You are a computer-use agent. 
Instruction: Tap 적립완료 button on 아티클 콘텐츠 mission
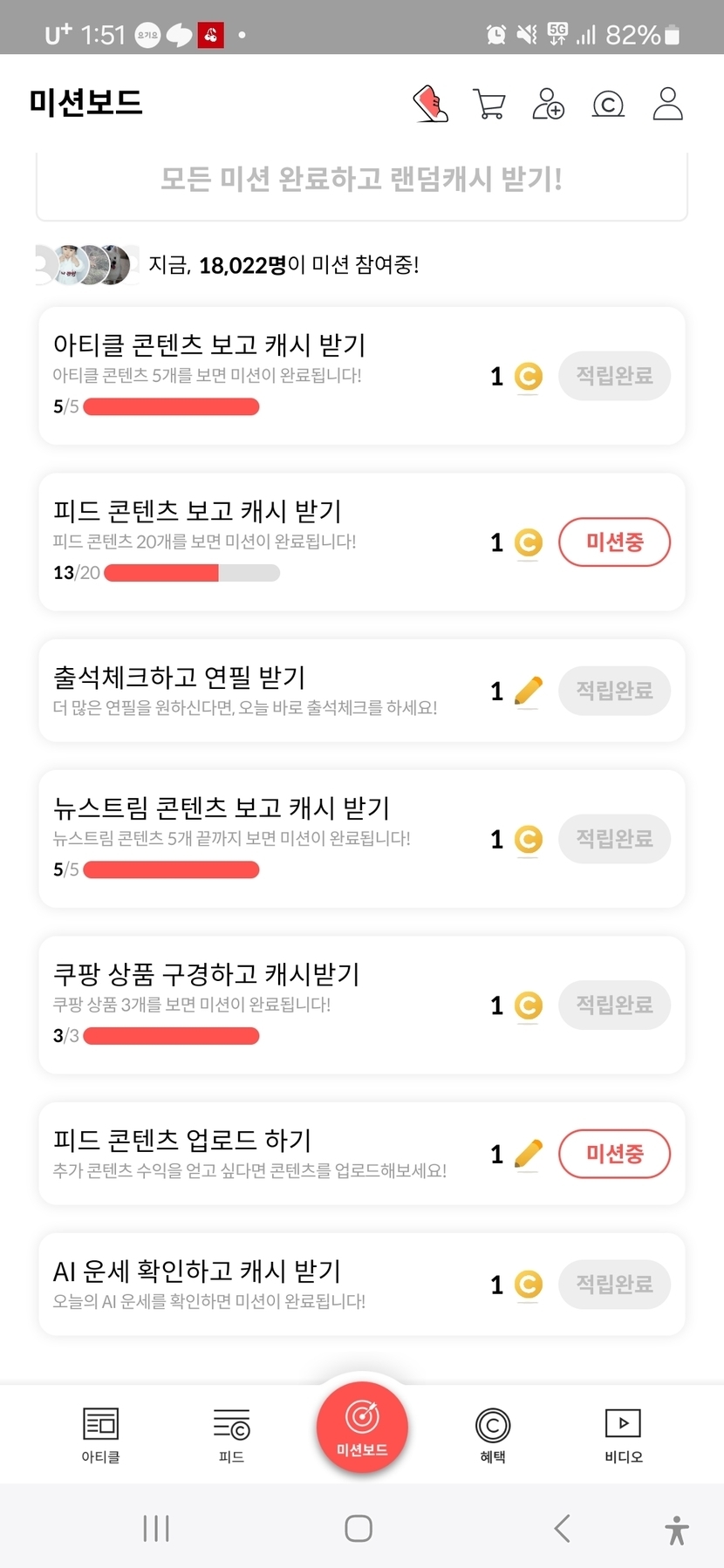pos(614,376)
